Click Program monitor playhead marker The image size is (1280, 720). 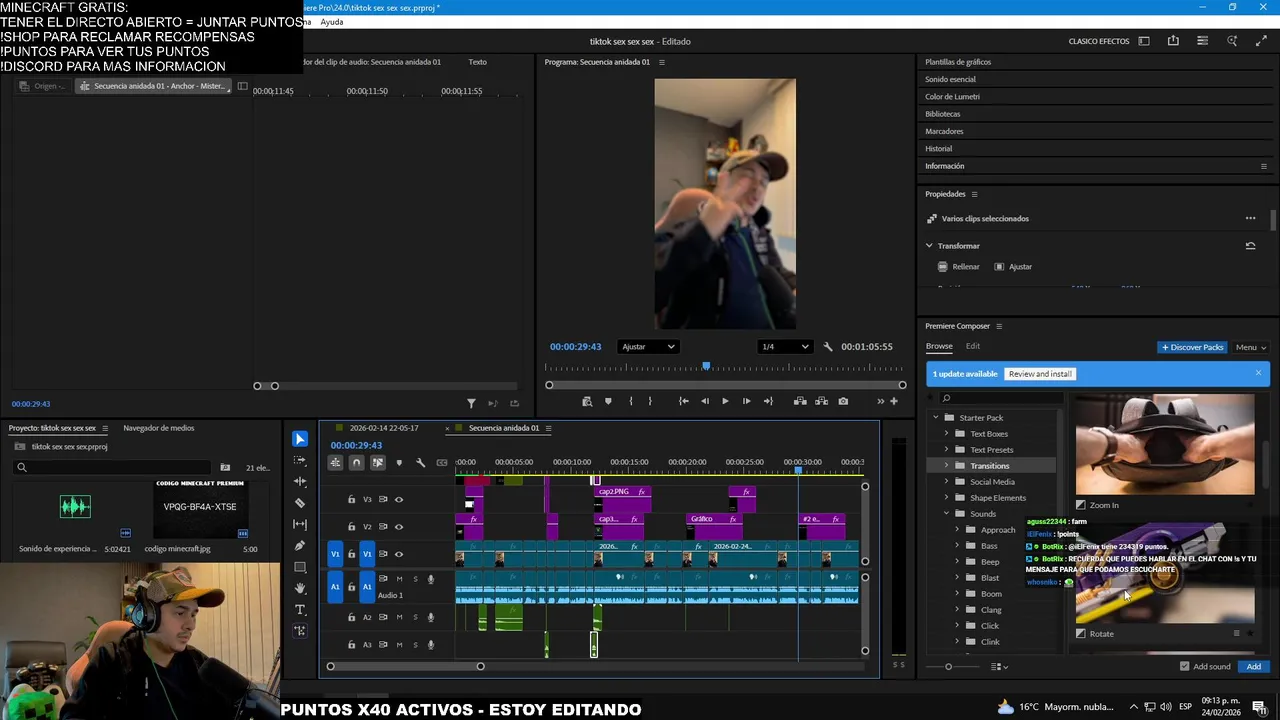coord(706,367)
